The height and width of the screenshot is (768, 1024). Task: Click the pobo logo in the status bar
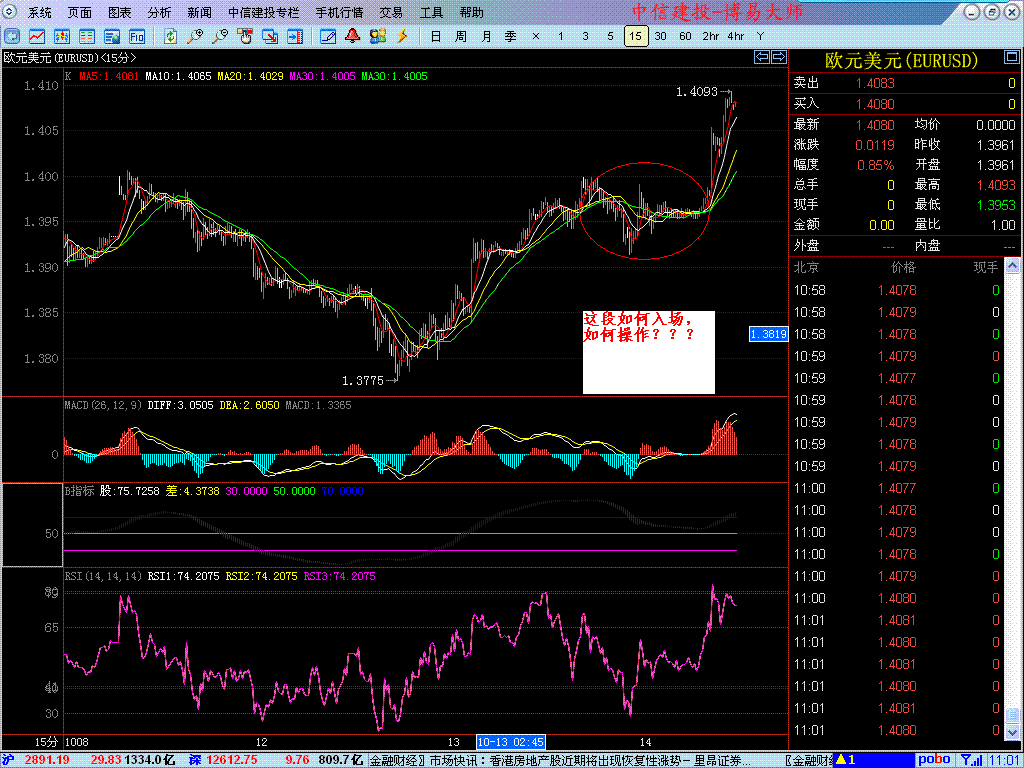(x=935, y=760)
